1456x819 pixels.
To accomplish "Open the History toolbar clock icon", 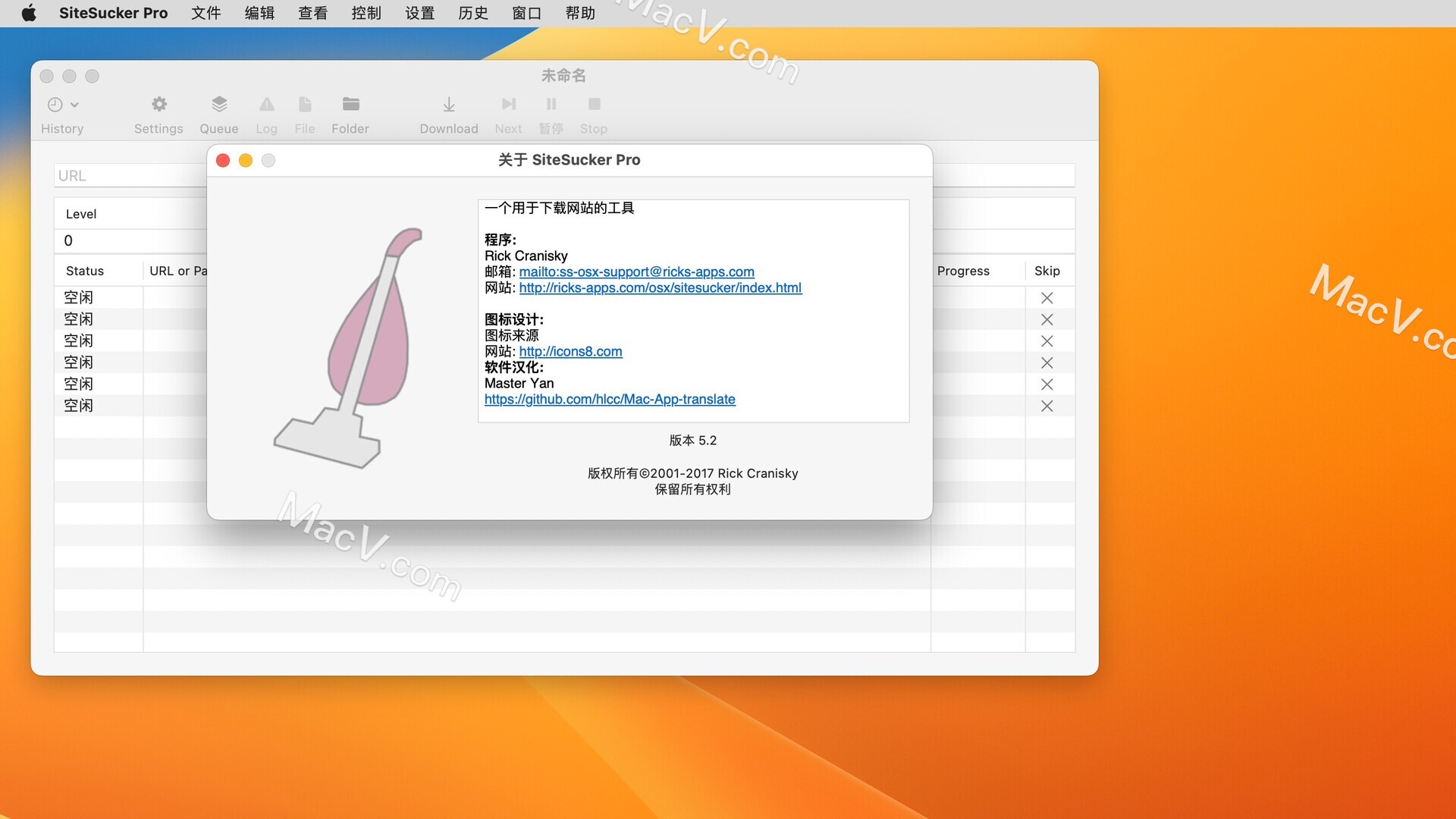I will (55, 105).
